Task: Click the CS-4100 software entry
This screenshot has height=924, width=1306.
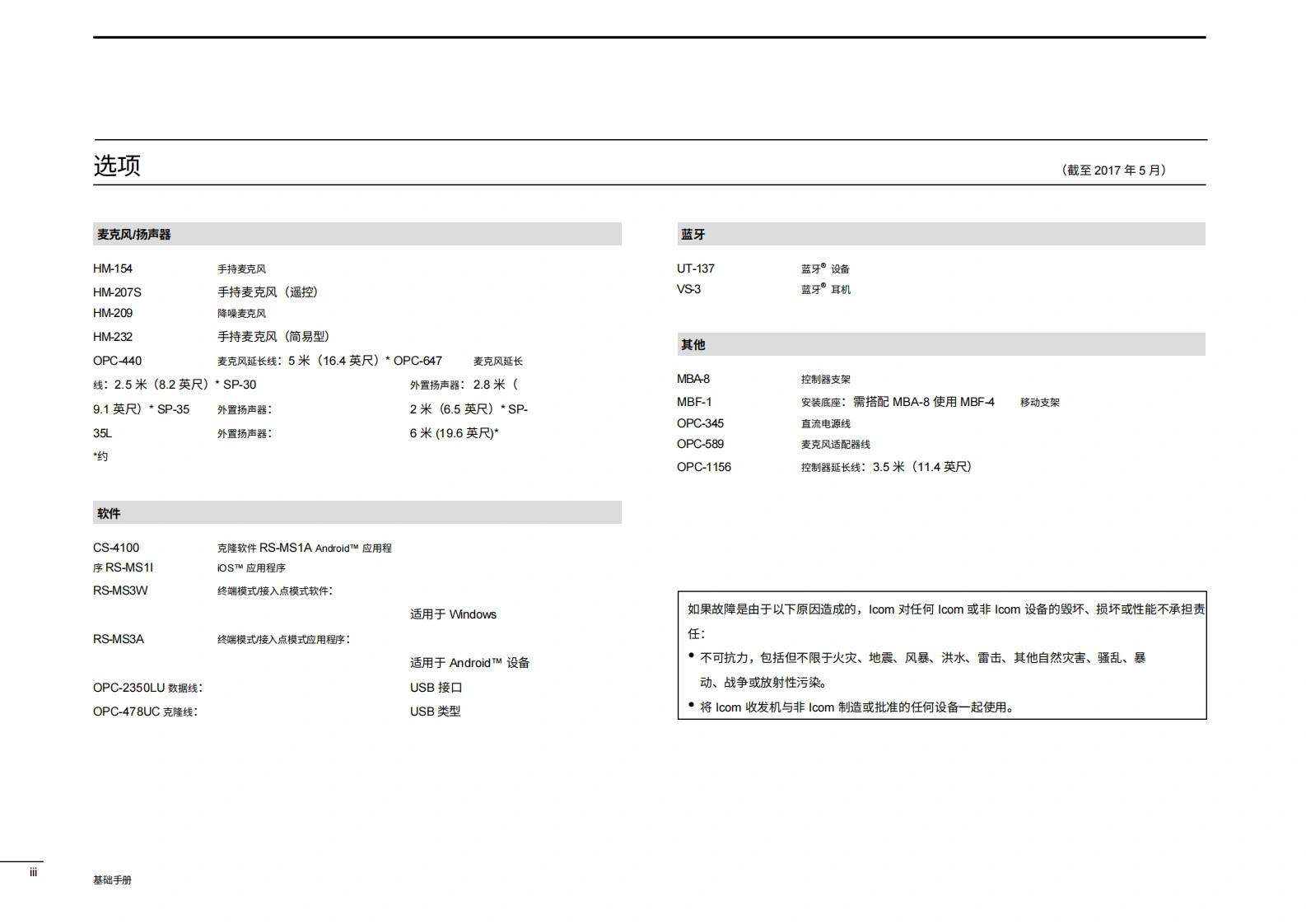Action: point(116,548)
